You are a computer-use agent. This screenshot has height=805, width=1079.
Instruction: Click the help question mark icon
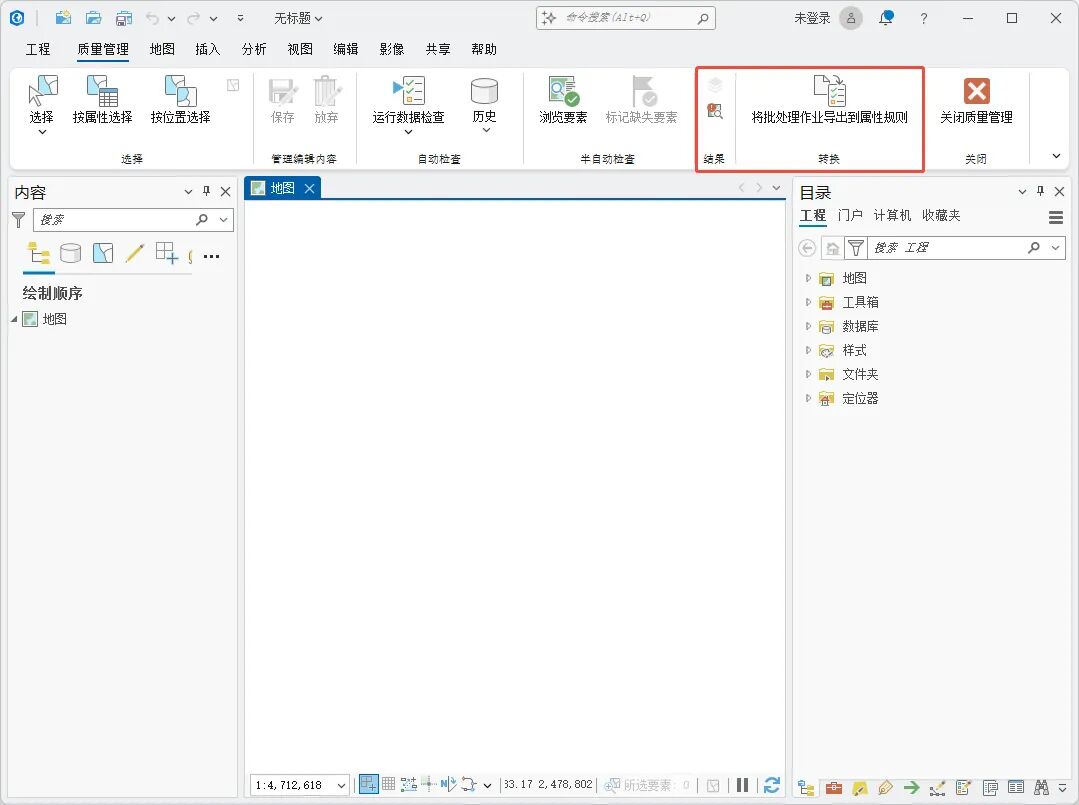click(923, 19)
